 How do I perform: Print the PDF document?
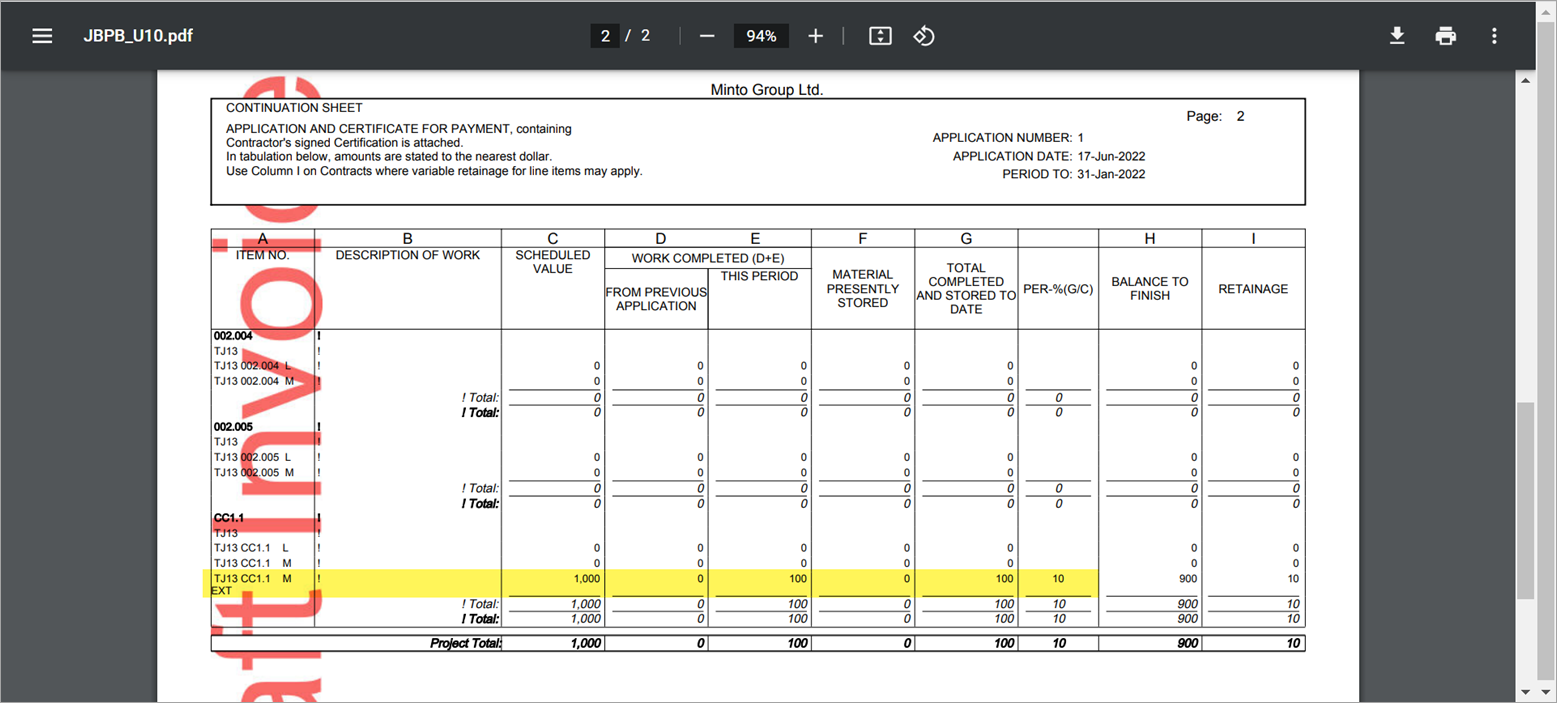coord(1445,36)
